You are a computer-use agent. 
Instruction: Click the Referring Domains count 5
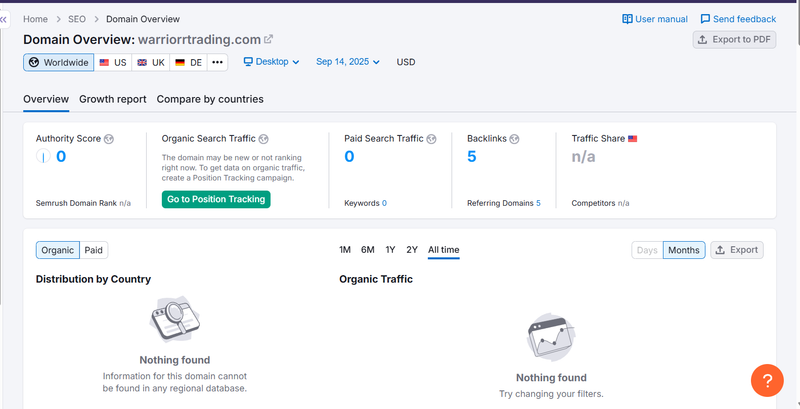(x=538, y=203)
